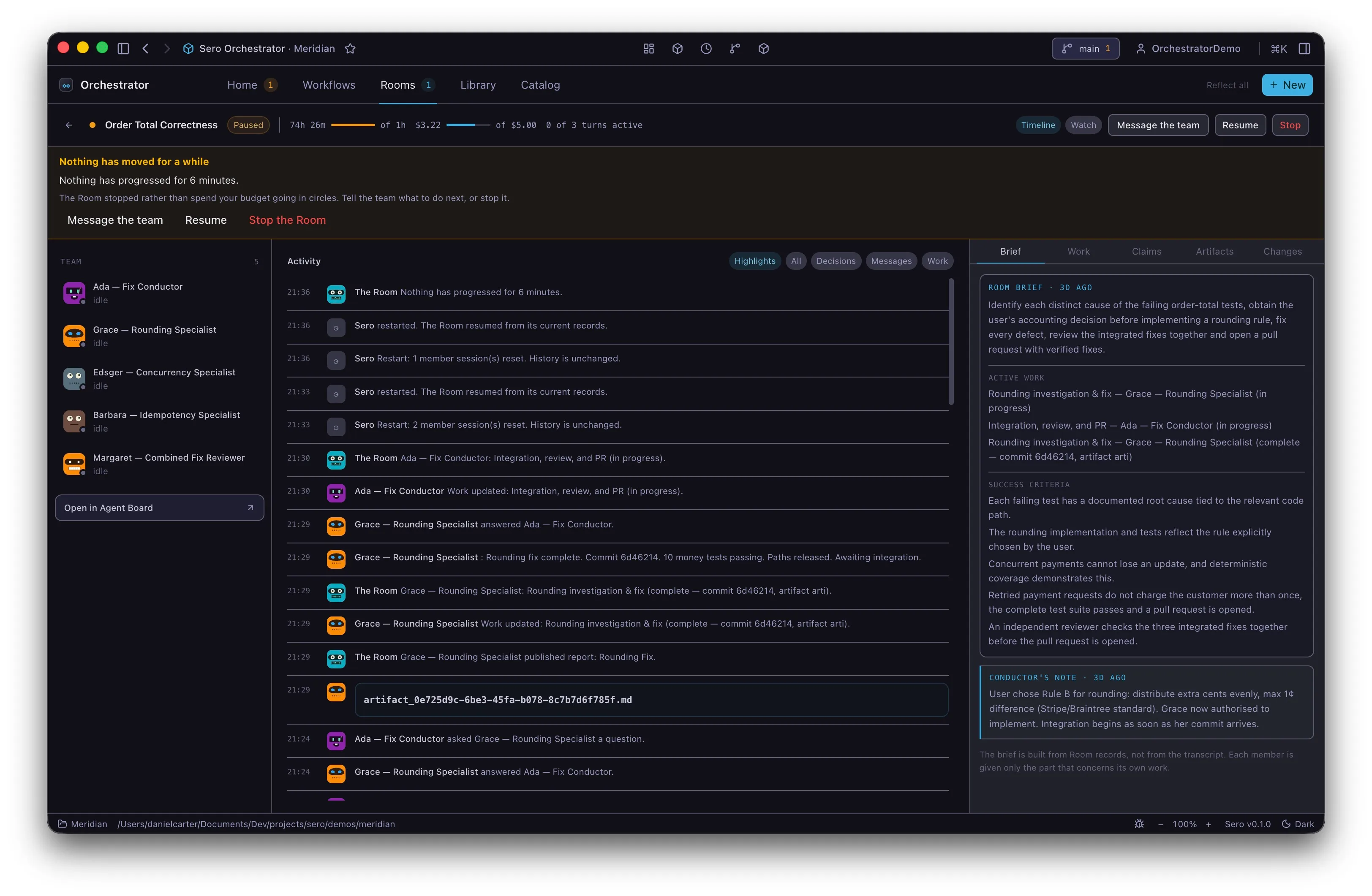Open the Home tab
Viewport: 1372px width, 896px height.
pyautogui.click(x=252, y=85)
